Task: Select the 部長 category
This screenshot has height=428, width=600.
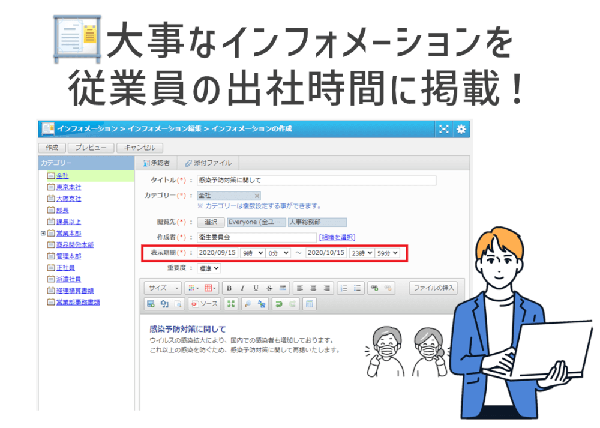Action: [62, 210]
